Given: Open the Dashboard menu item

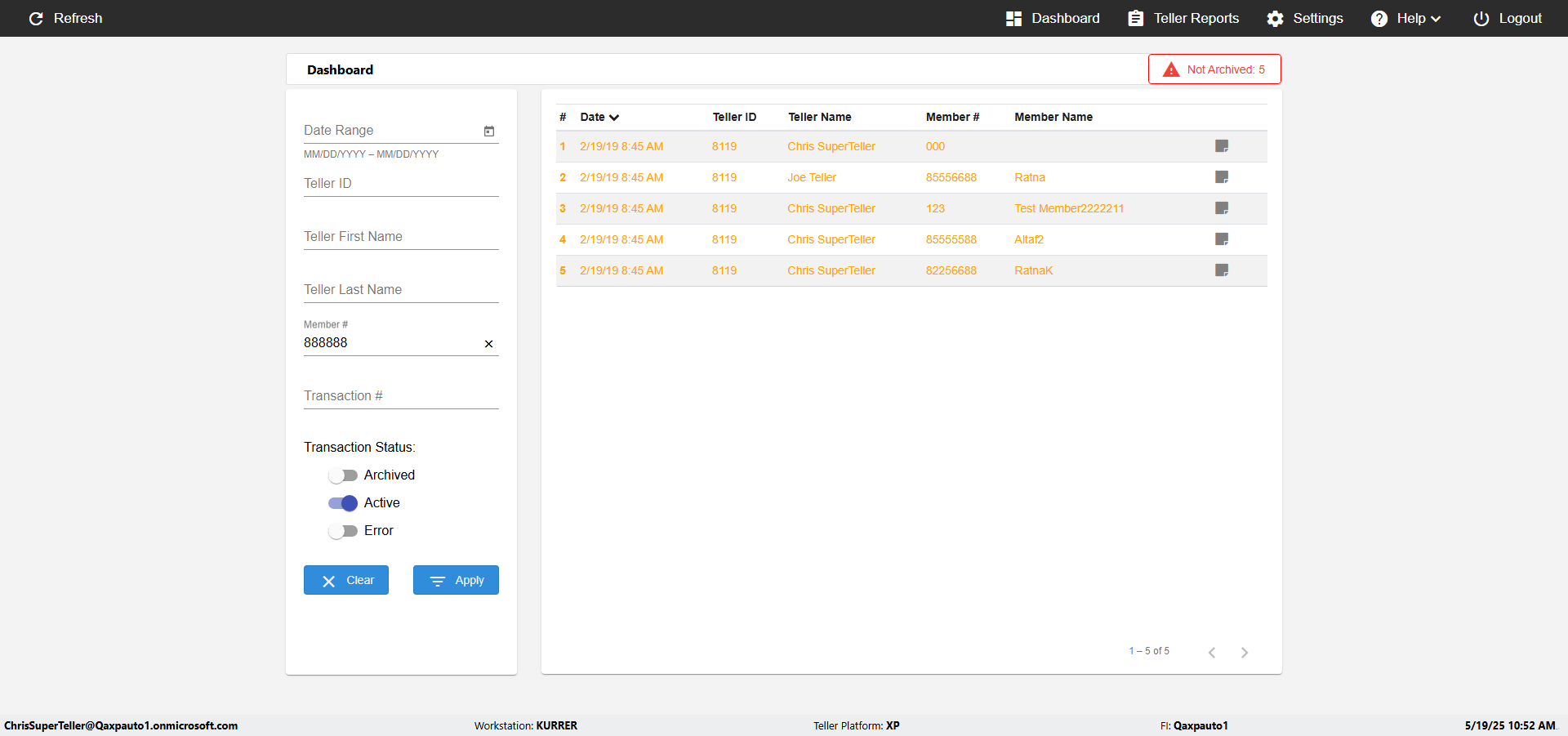Looking at the screenshot, I should pos(1053,18).
